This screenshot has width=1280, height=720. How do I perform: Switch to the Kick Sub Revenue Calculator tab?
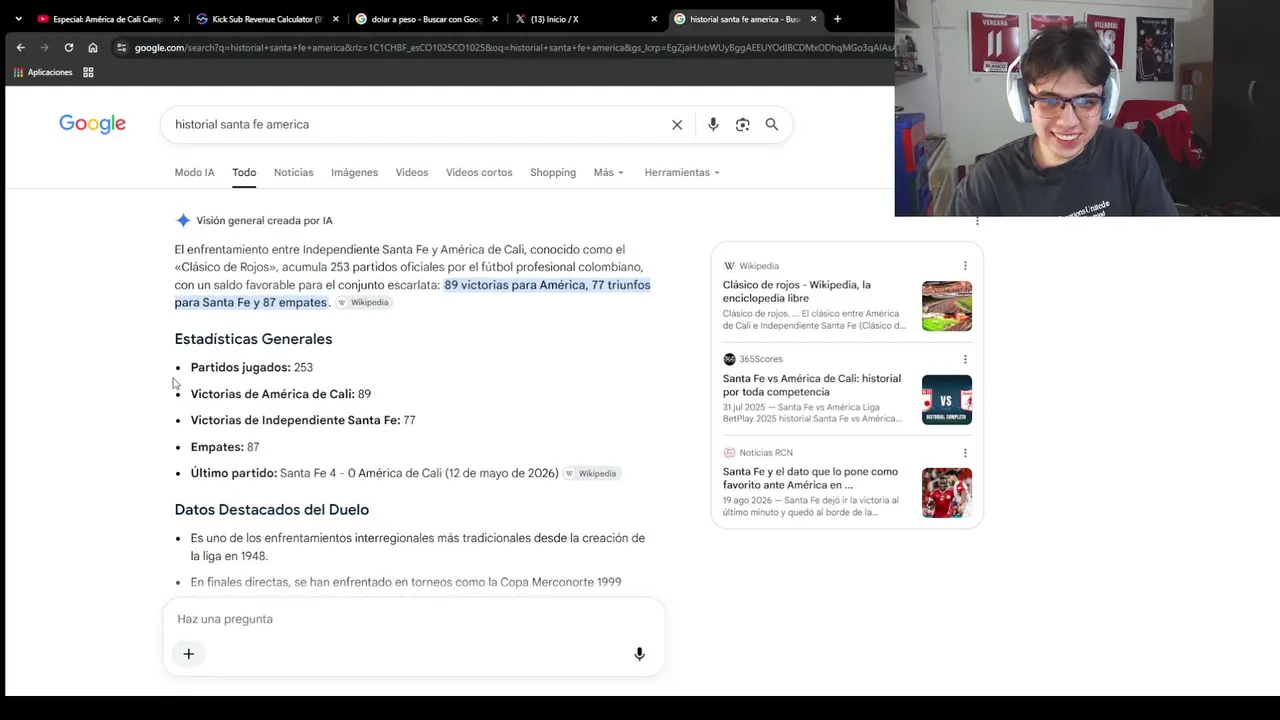pos(266,19)
